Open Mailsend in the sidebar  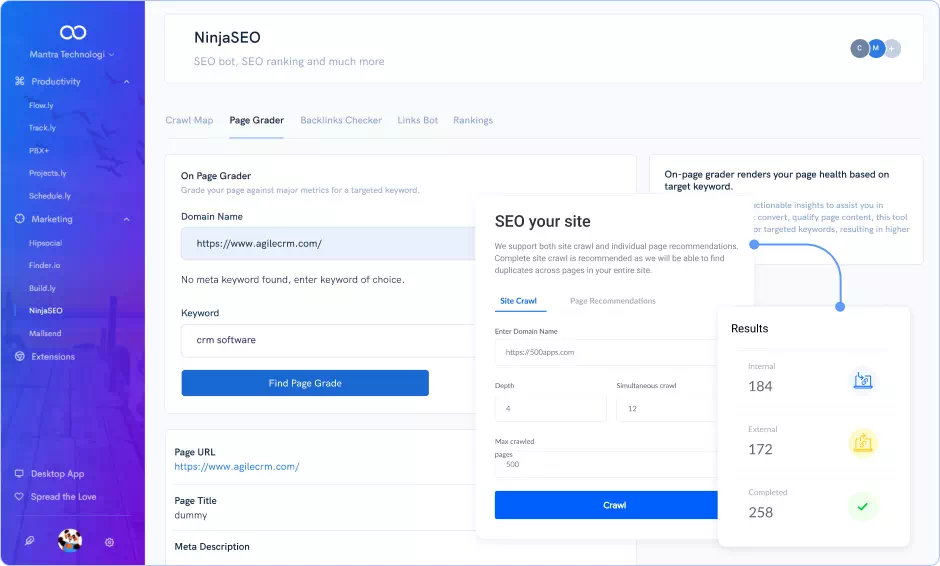[x=45, y=333]
